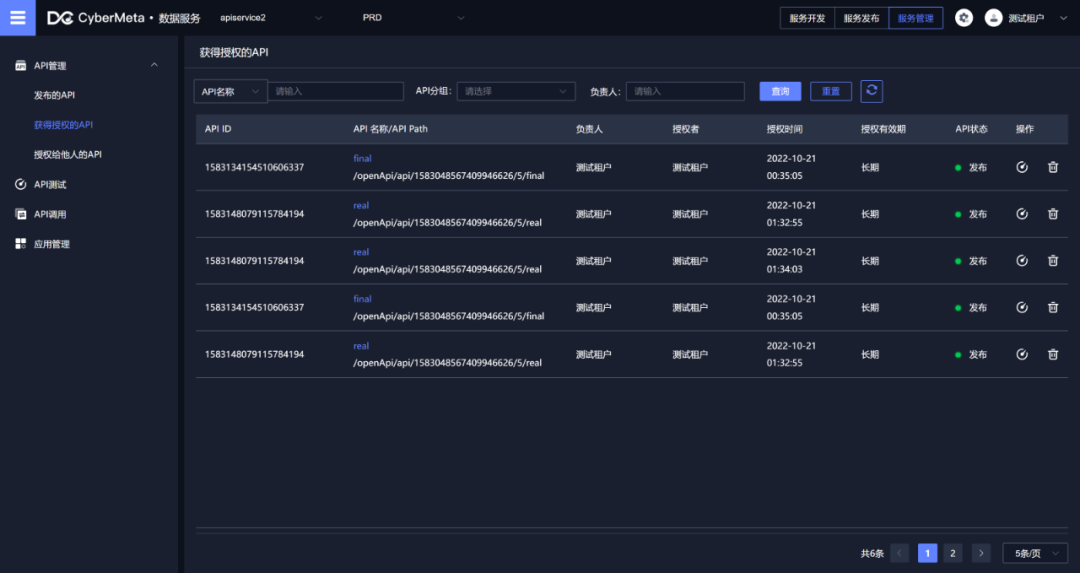The height and width of the screenshot is (573, 1080).
Task: Click the user avatar icon
Action: [x=993, y=18]
